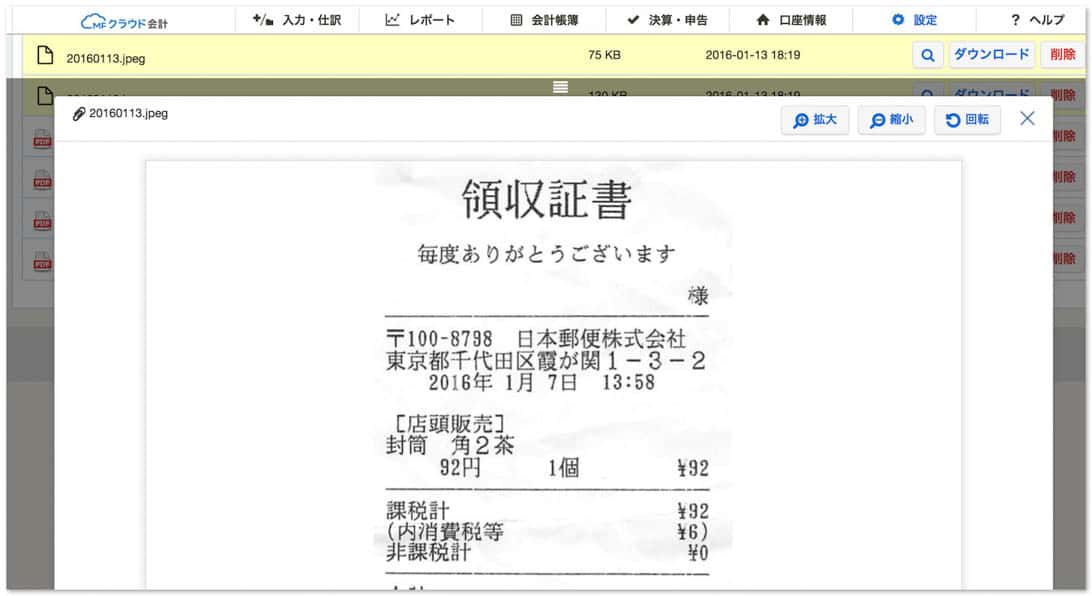Click the 75 KB file size cell

(x=604, y=54)
